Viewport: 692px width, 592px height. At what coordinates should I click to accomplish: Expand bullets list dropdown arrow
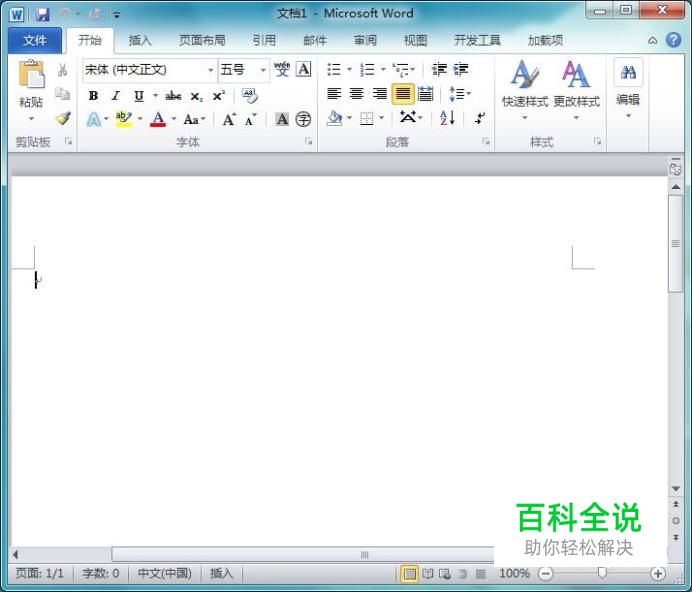tap(349, 69)
